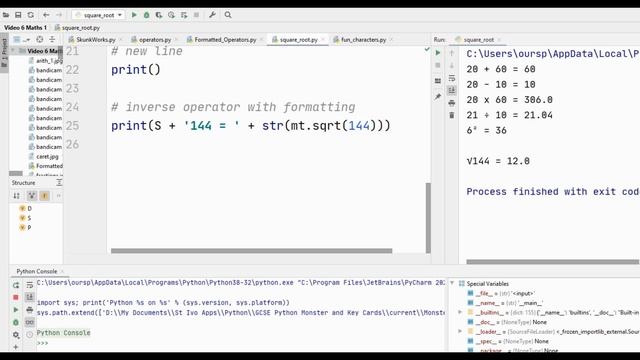Toggle show variables glasses icon in console
Screen dimensions: 640x360
click(x=29, y=322)
